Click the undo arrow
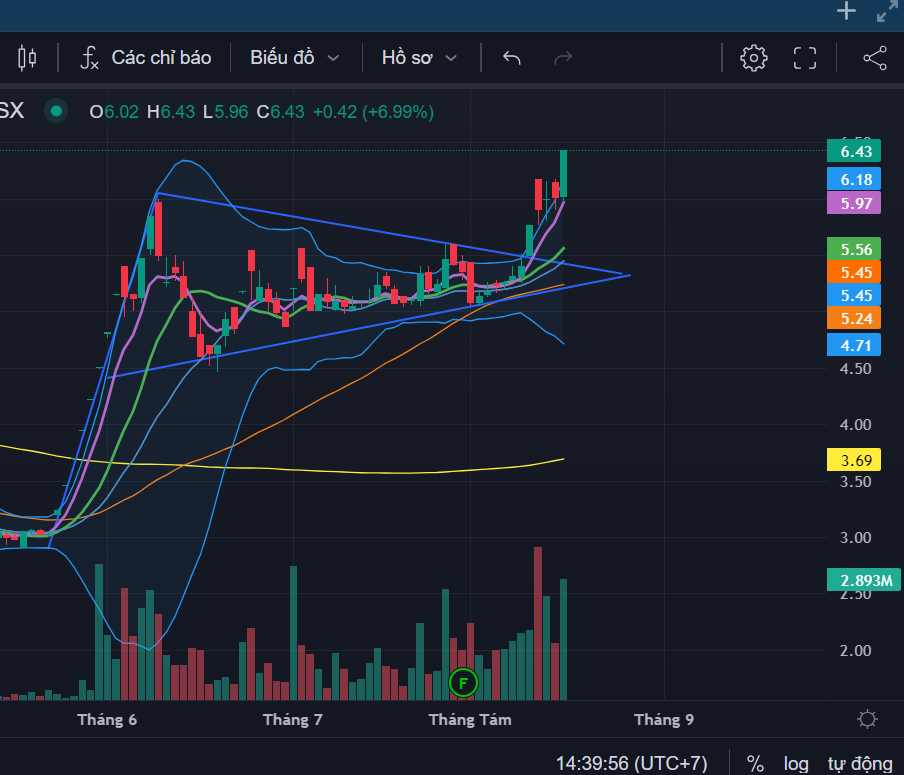This screenshot has width=904, height=775. click(x=511, y=58)
